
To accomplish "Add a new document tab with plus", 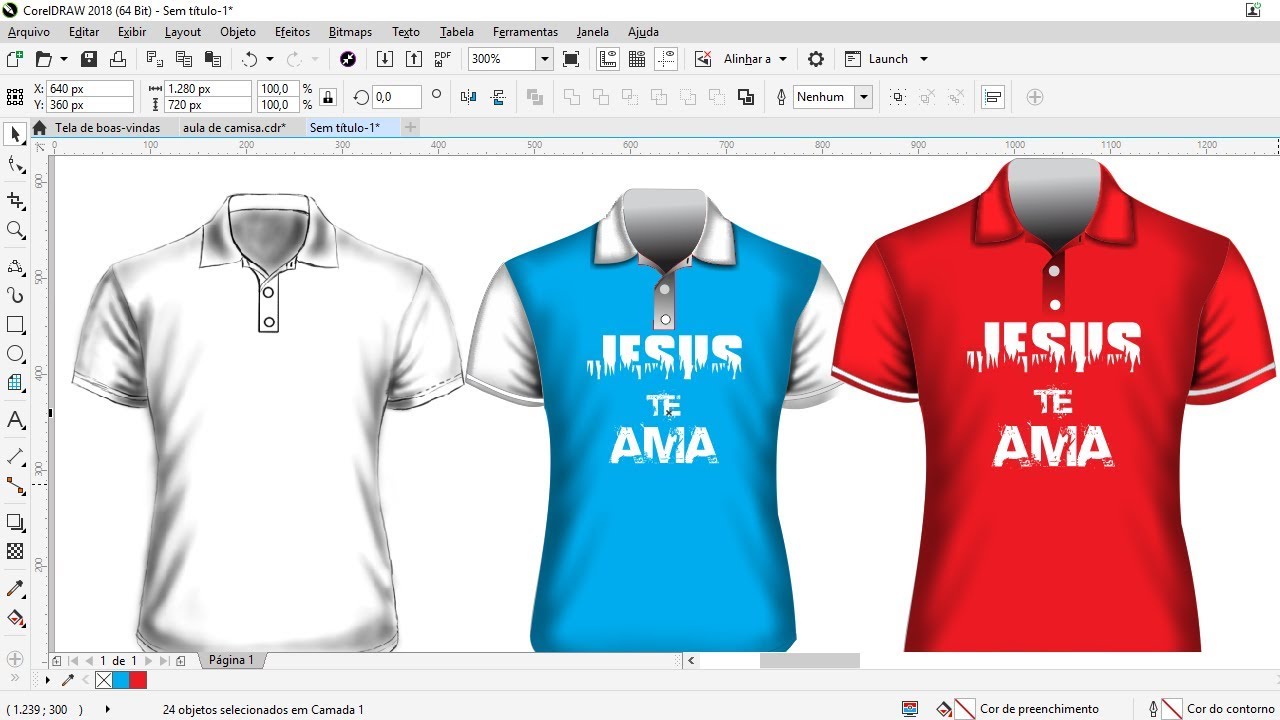I will coord(410,127).
